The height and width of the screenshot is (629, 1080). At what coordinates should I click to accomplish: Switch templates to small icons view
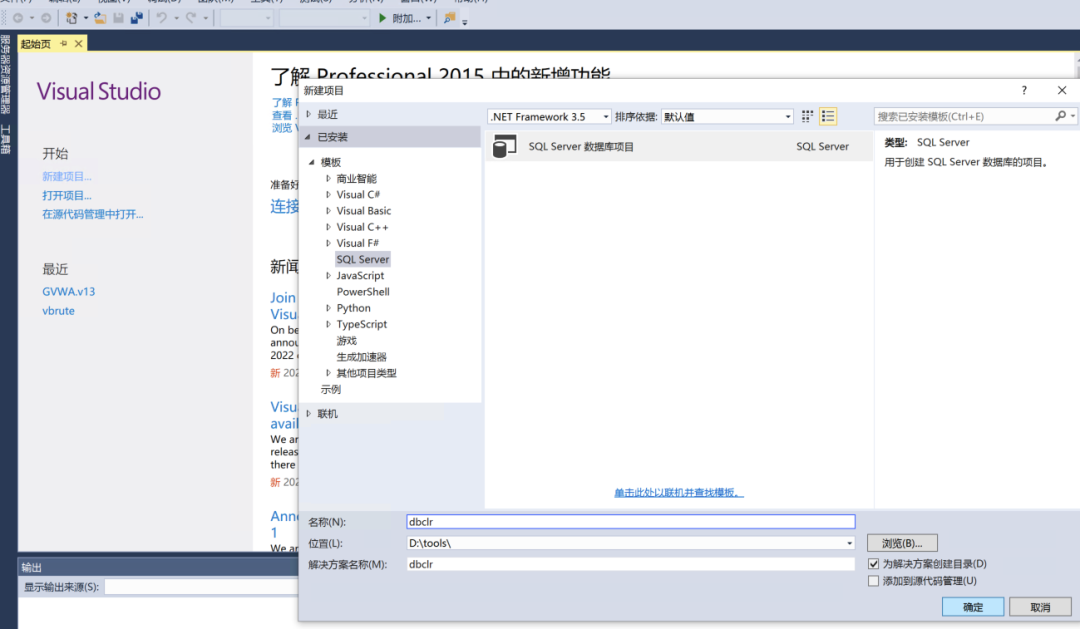807,116
